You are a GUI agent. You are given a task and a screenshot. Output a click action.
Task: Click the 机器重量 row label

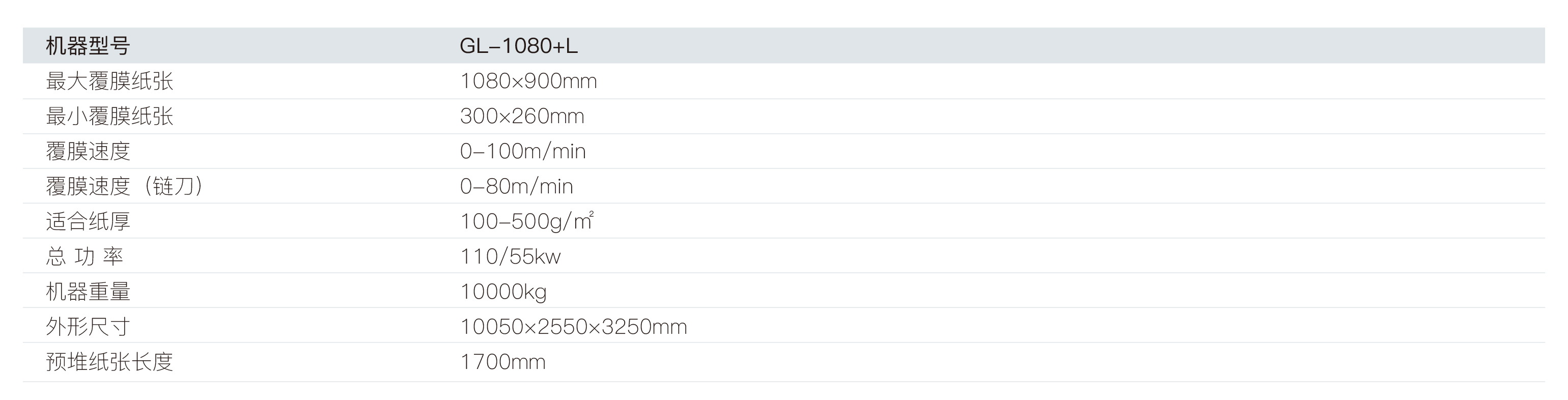click(88, 292)
